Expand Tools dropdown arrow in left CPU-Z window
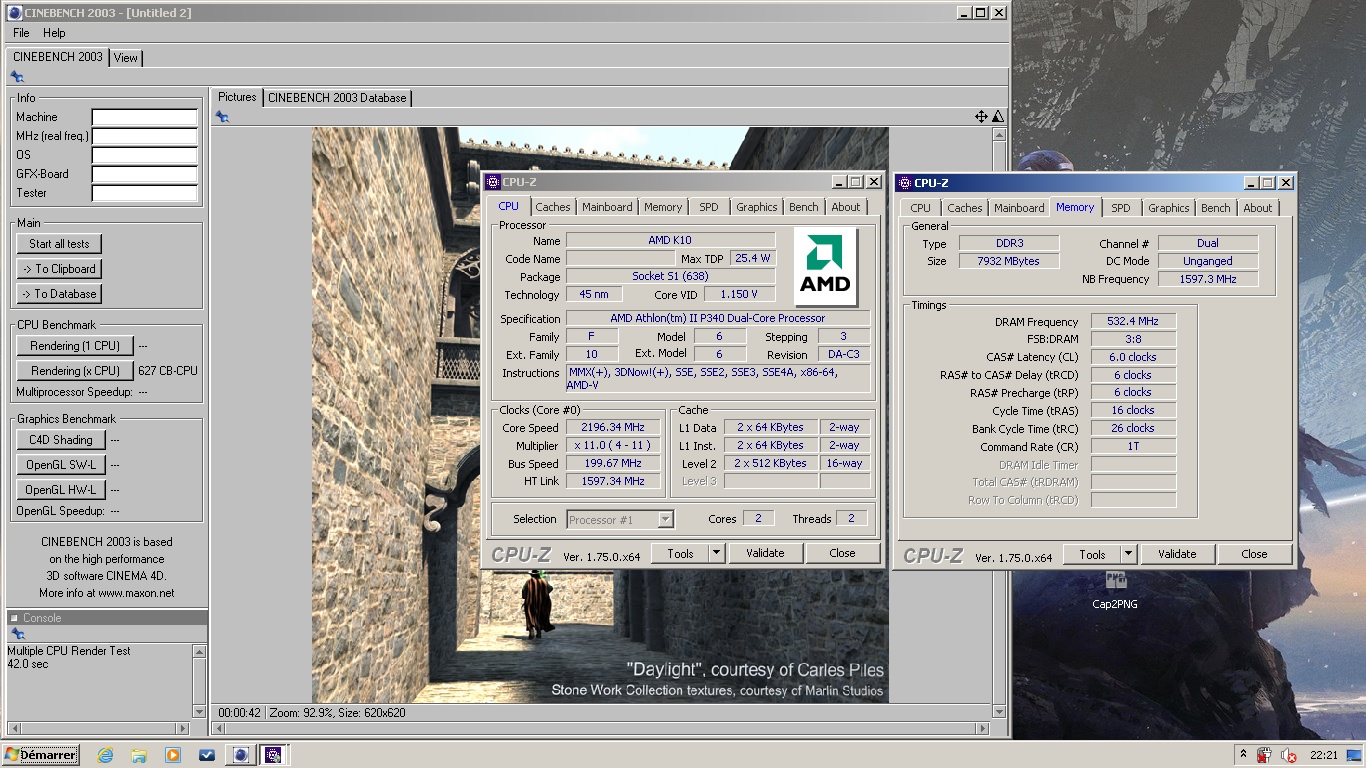This screenshot has height=768, width=1366. (x=716, y=553)
